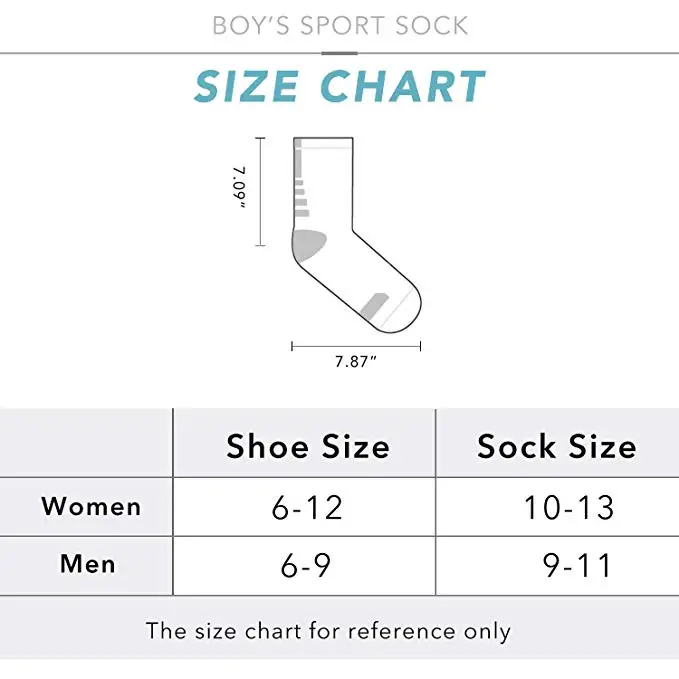Select the Women row label
This screenshot has width=679, height=679.
click(91, 506)
